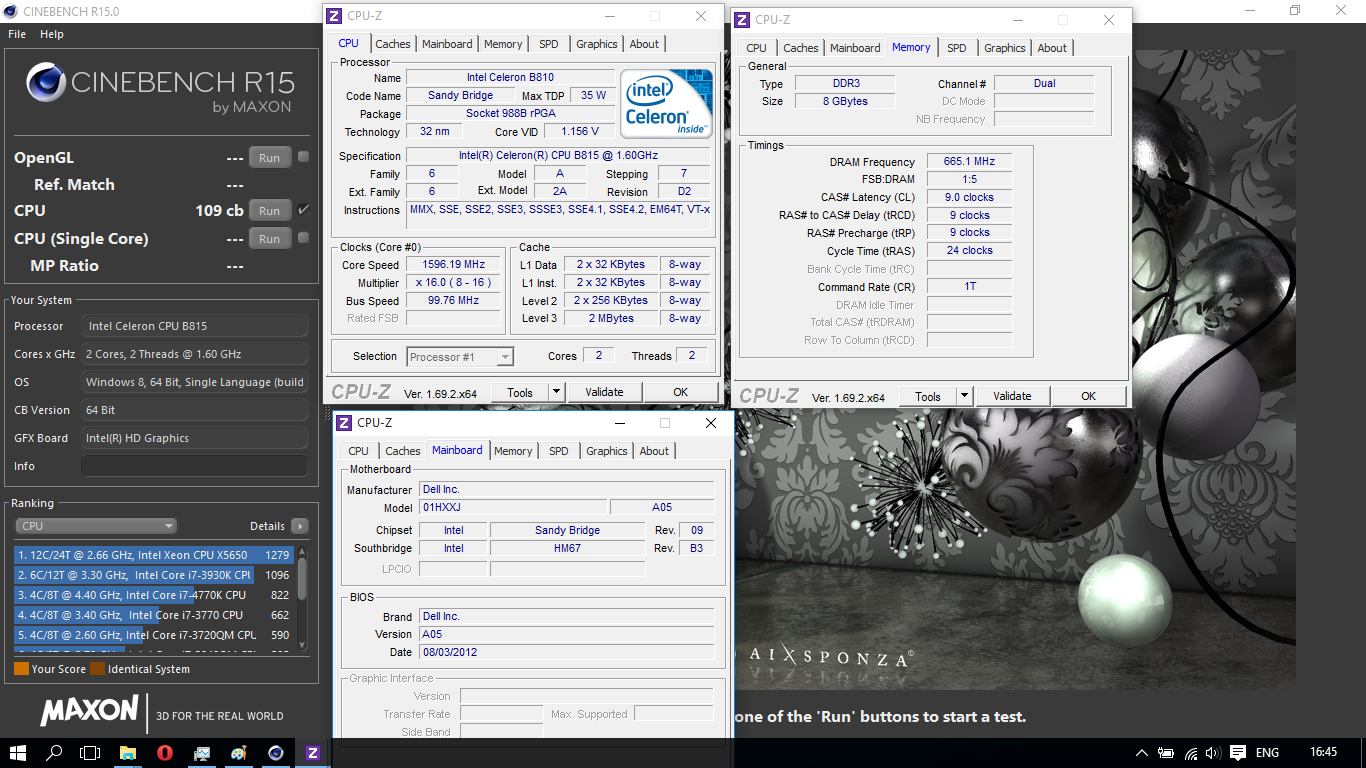Select ranking row Core i7-3930K
The width and height of the screenshot is (1366, 768).
(x=153, y=575)
